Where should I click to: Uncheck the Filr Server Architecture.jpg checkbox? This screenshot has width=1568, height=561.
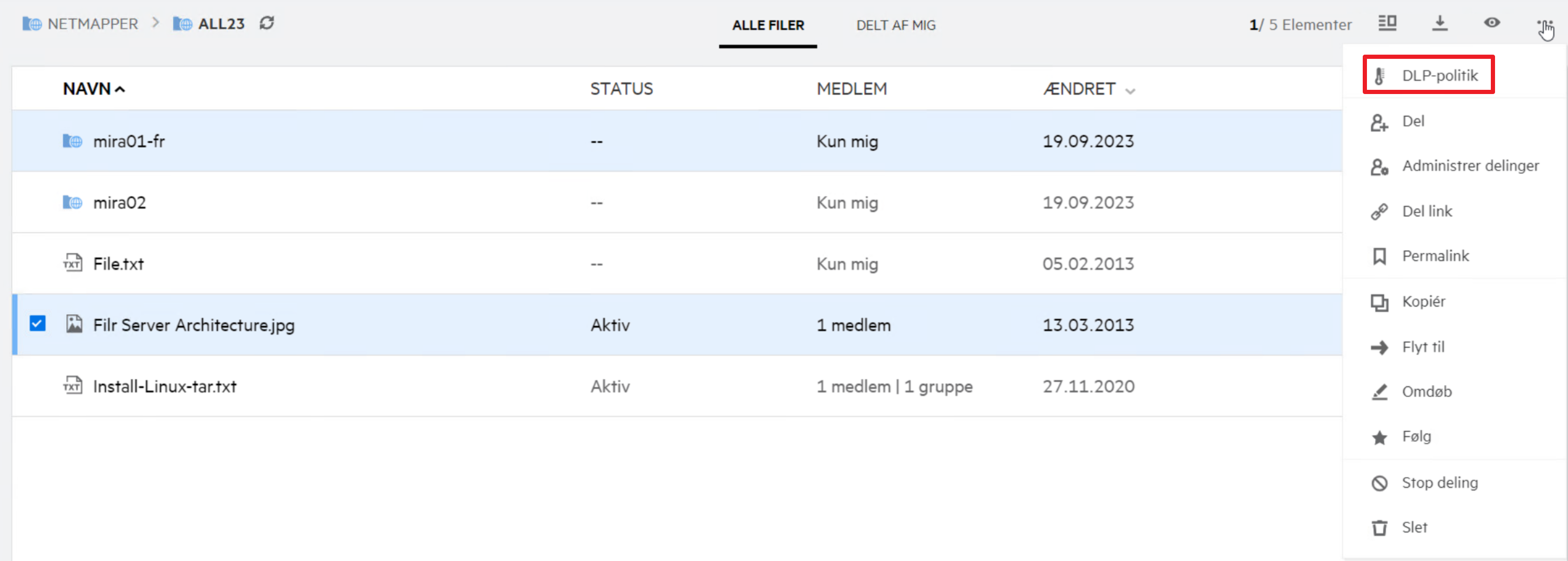[38, 324]
